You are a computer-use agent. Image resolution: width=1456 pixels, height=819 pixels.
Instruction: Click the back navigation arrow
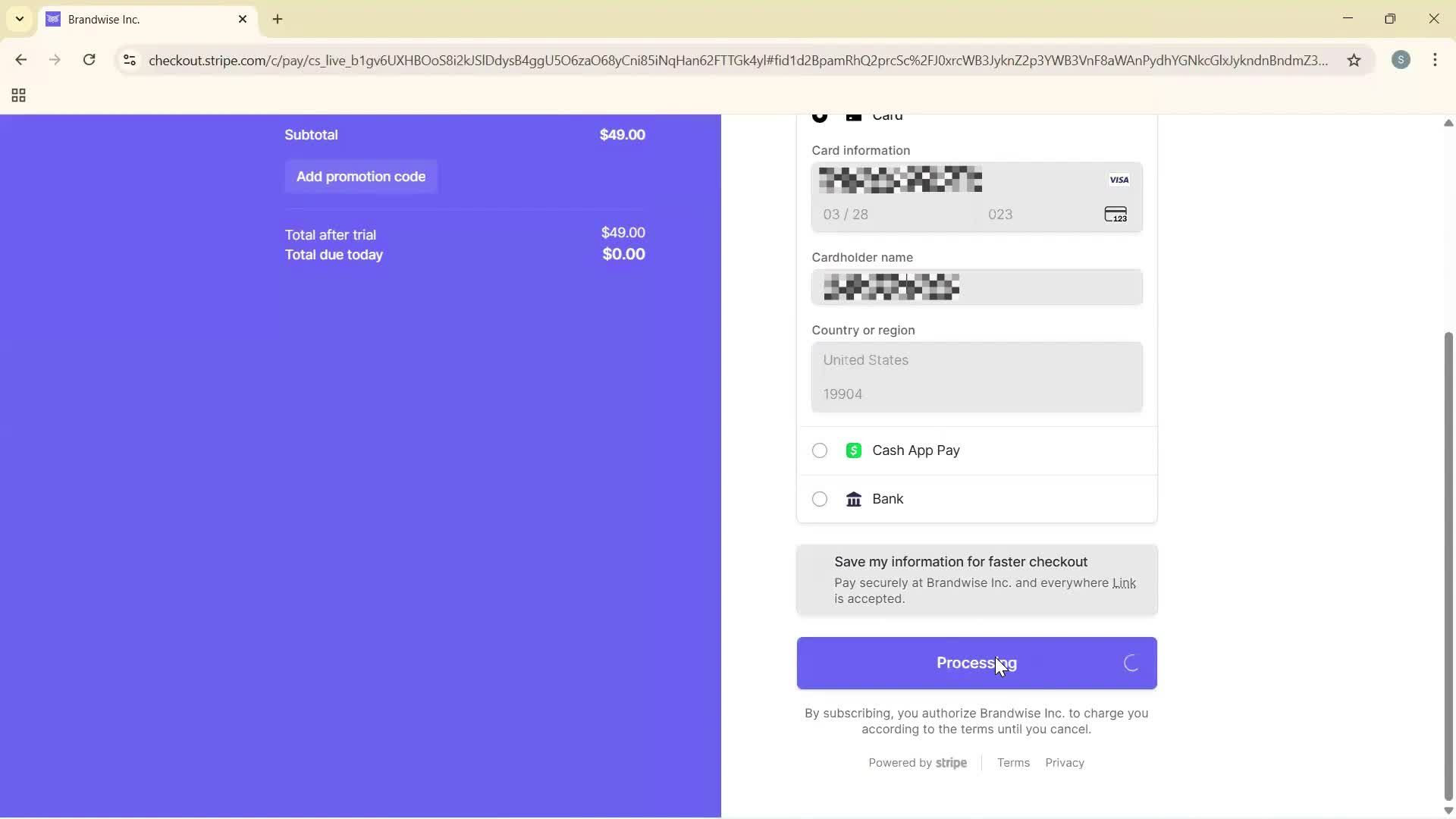[21, 60]
